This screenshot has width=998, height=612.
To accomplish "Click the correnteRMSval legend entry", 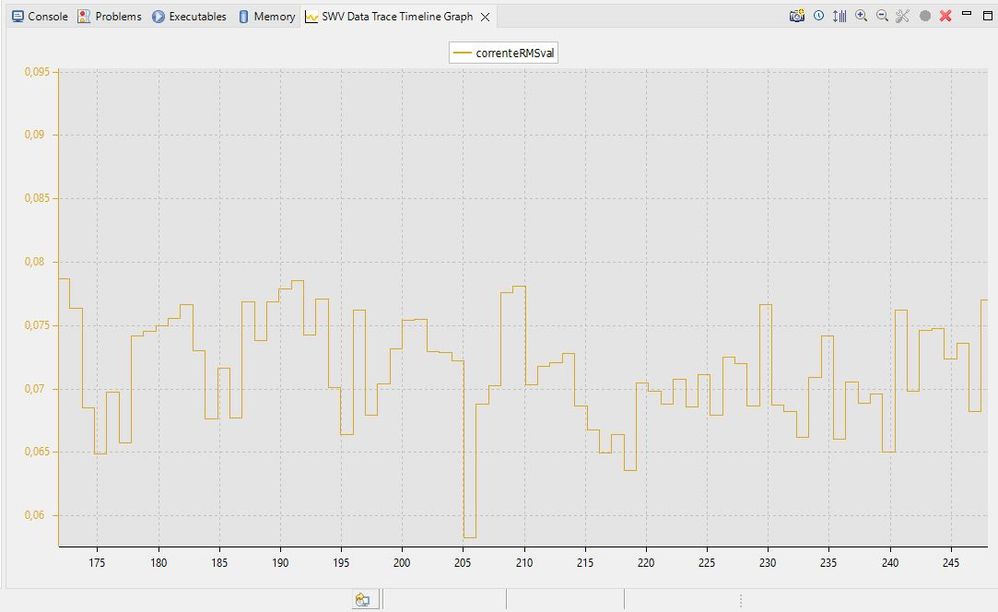I will 503,53.
